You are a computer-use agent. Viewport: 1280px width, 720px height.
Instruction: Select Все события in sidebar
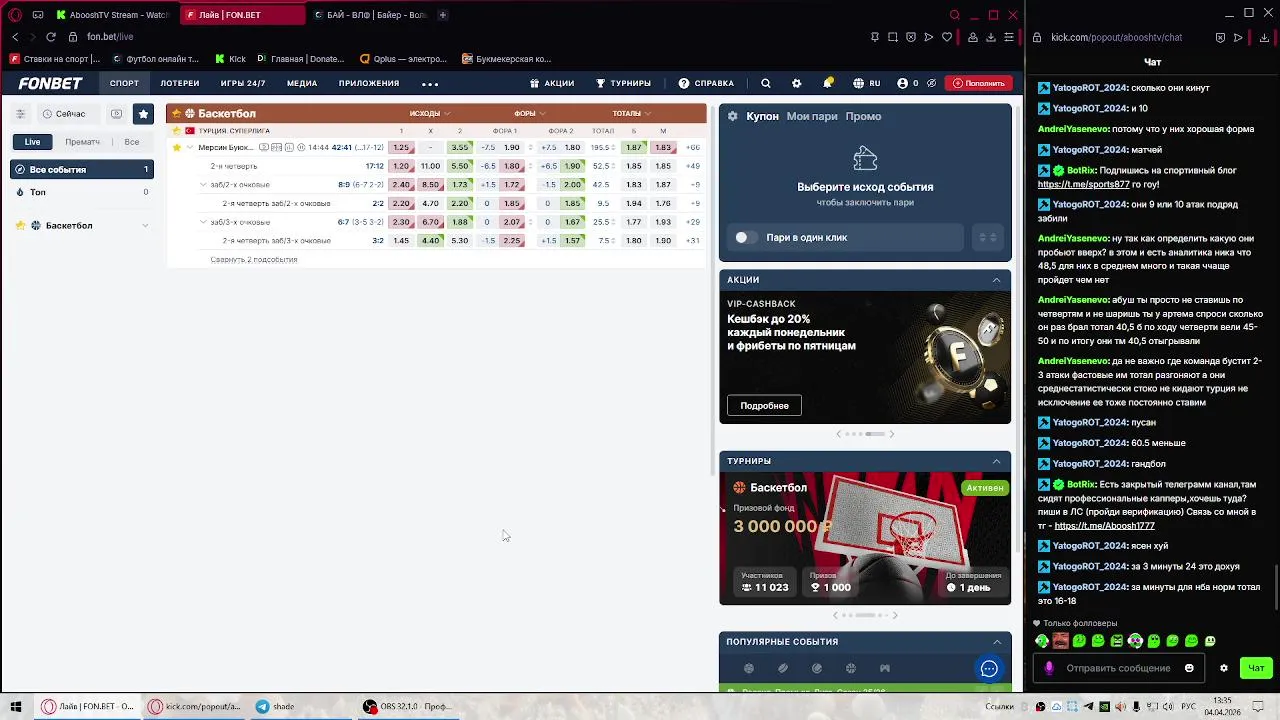click(82, 169)
